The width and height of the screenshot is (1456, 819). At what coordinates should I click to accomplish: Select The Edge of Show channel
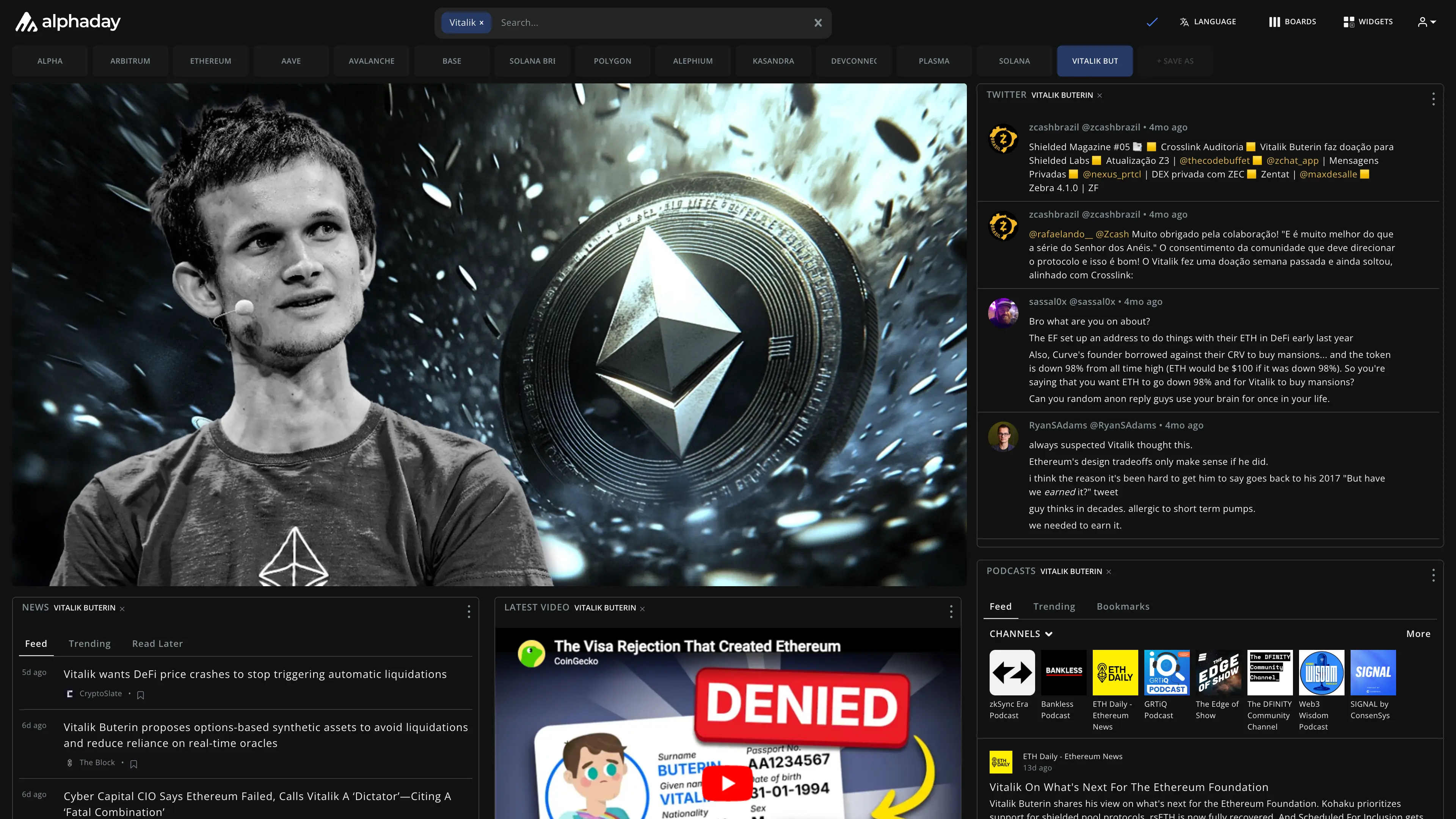point(1218,673)
